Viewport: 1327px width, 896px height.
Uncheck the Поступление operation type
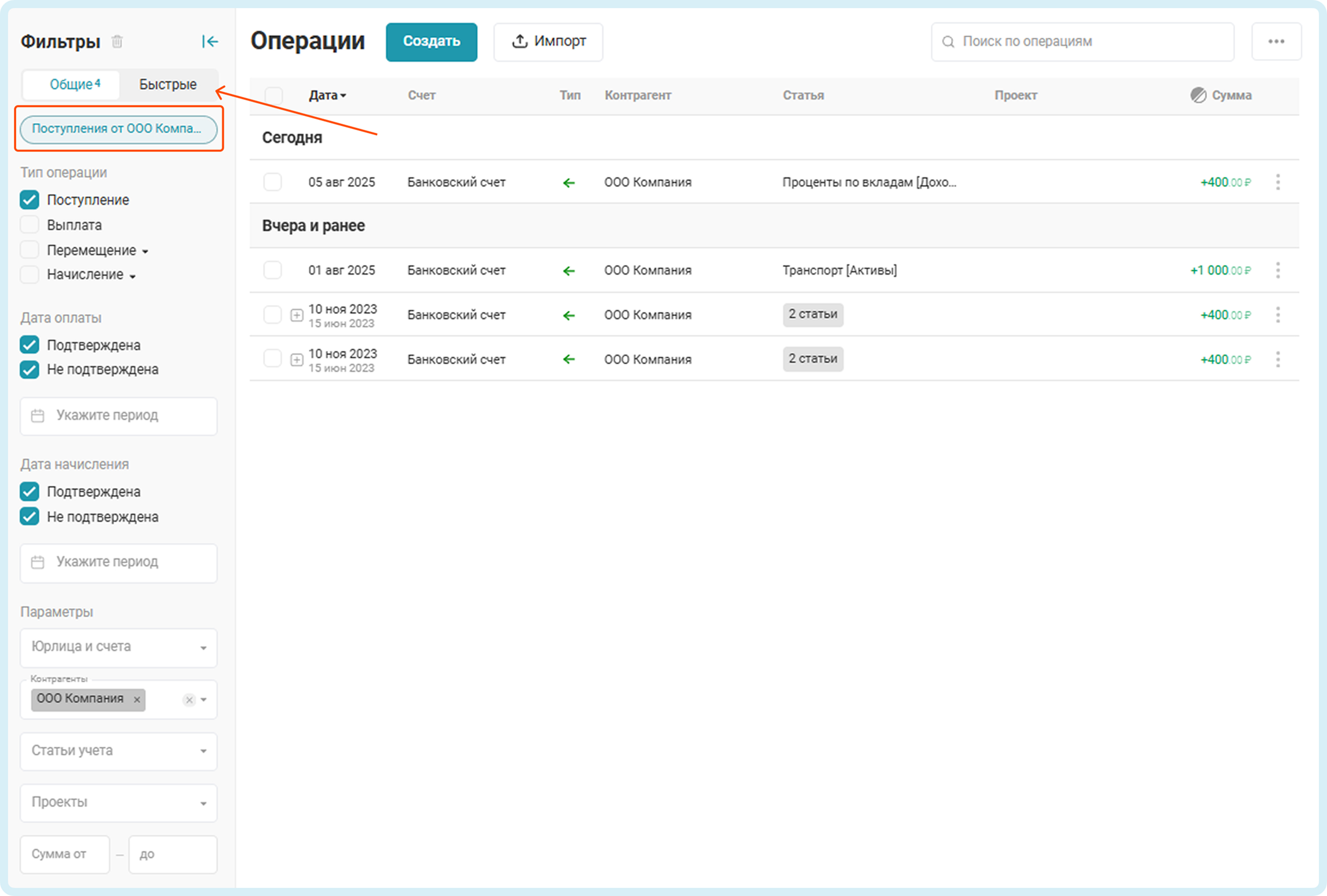[x=30, y=200]
